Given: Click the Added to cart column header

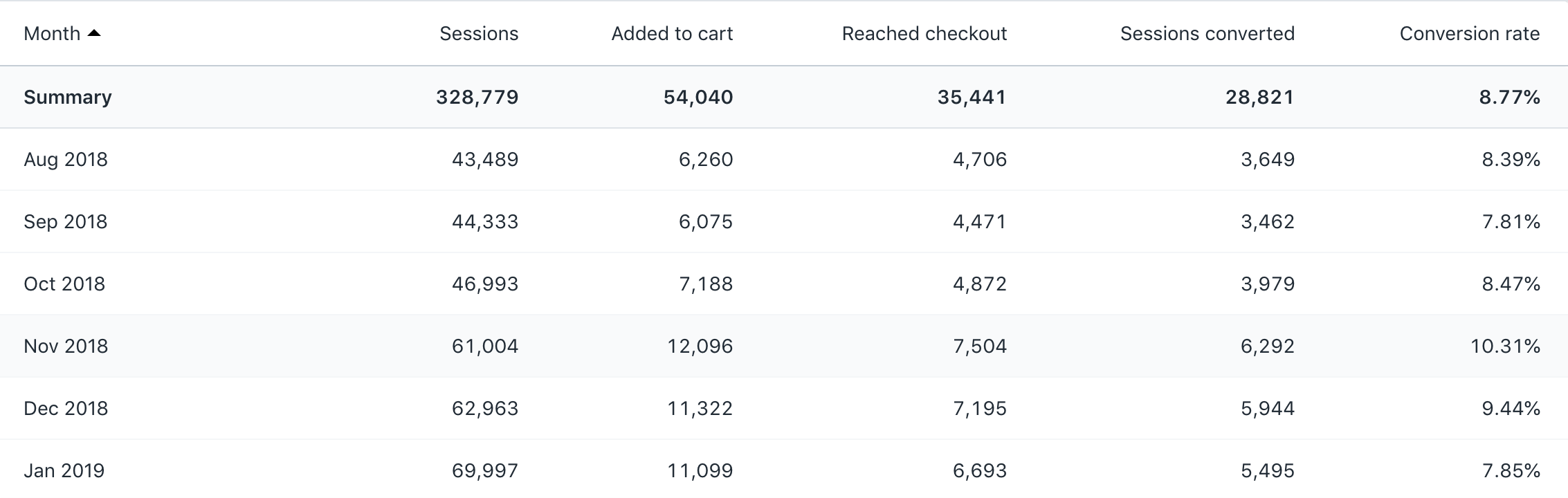Looking at the screenshot, I should (x=671, y=33).
